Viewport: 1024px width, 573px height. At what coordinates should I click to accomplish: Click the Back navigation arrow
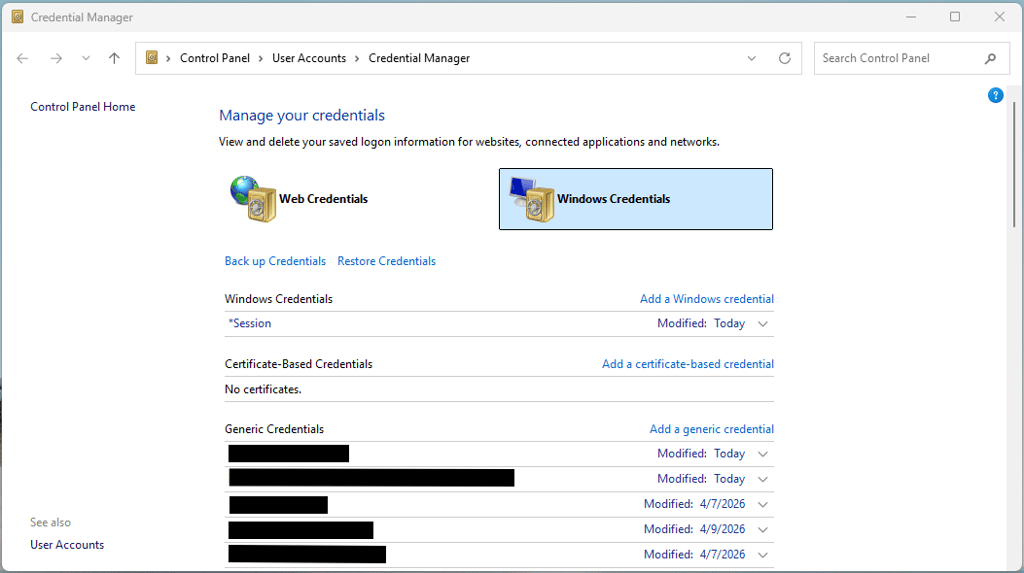click(x=22, y=58)
